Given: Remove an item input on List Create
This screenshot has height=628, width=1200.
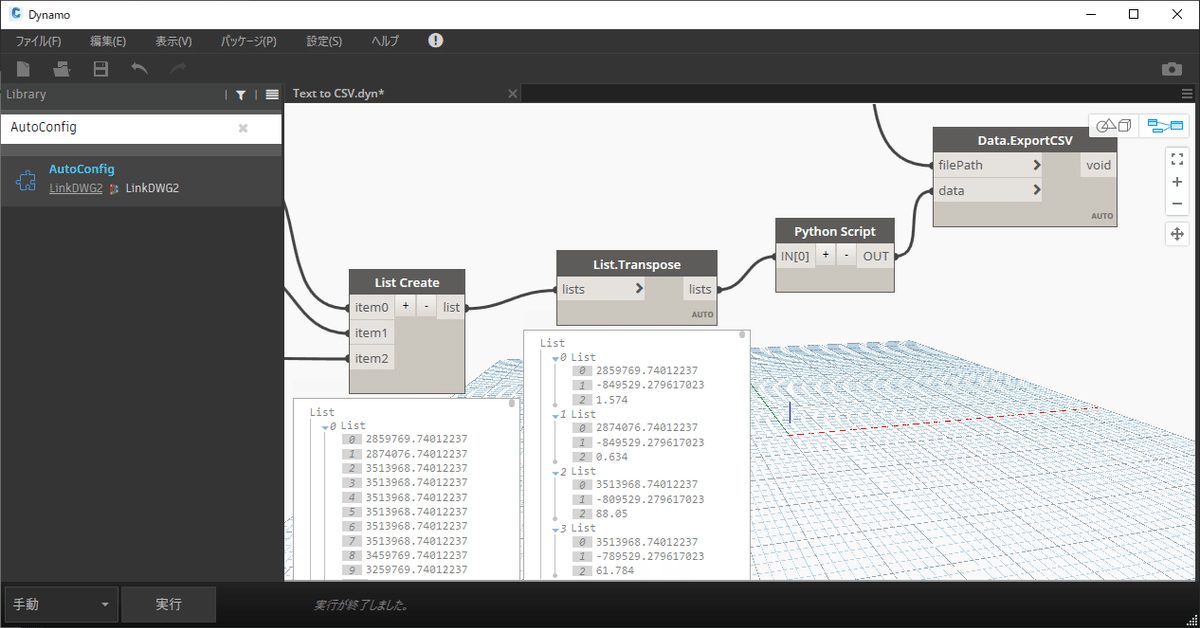Looking at the screenshot, I should (425, 306).
